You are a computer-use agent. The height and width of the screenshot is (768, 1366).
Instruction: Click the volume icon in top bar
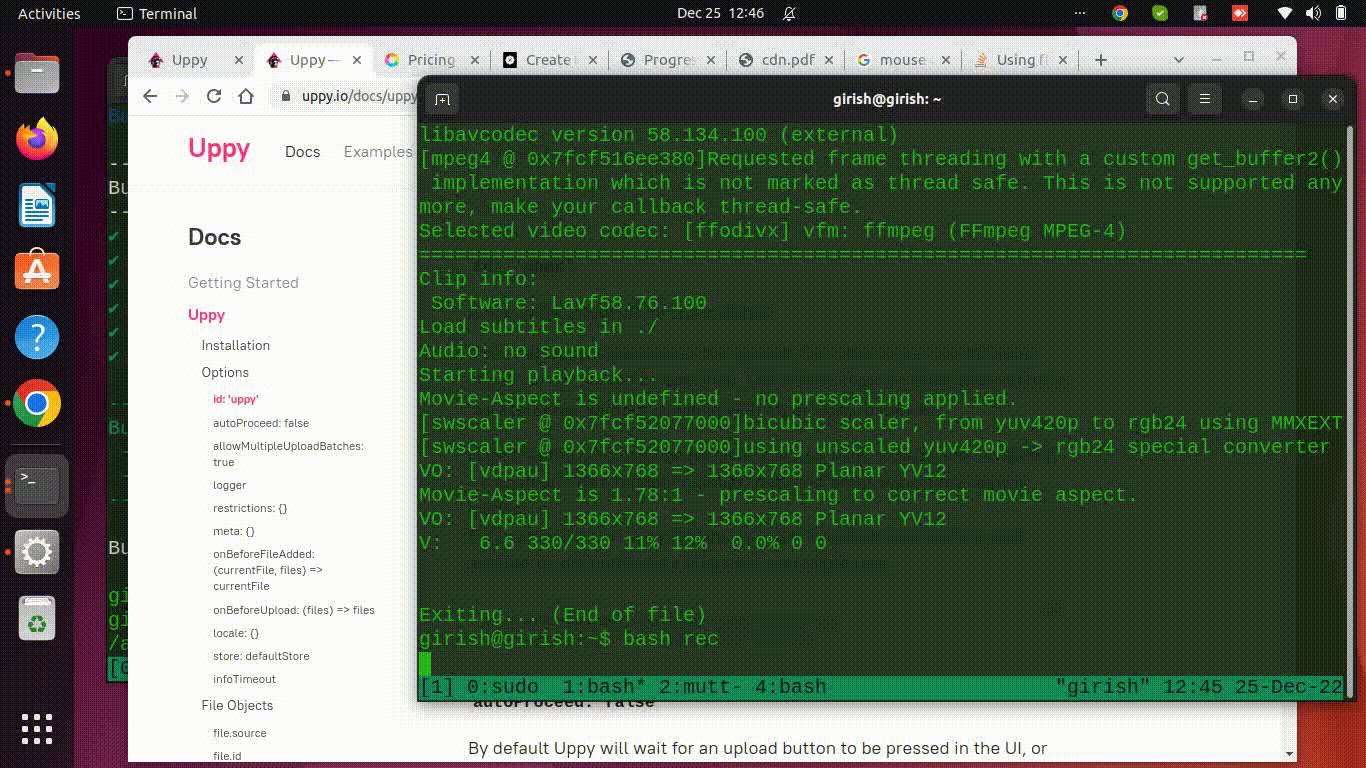coord(1313,14)
